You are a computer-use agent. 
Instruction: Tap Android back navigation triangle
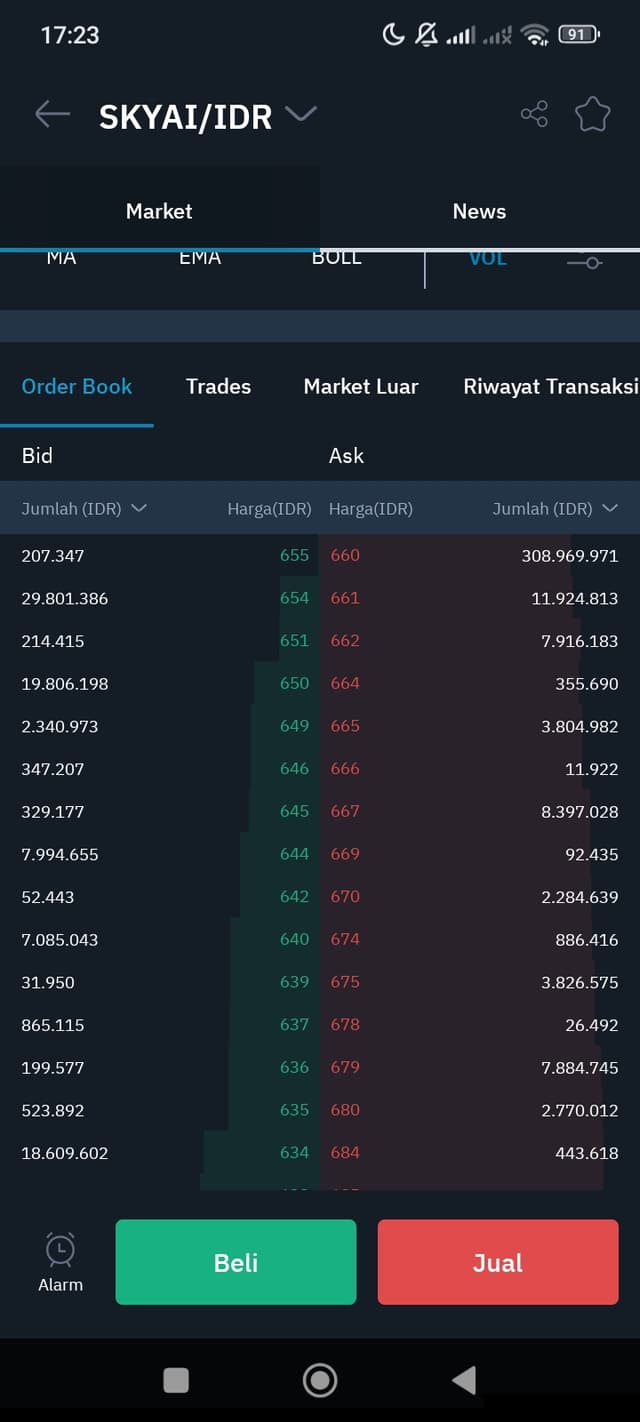(463, 1380)
